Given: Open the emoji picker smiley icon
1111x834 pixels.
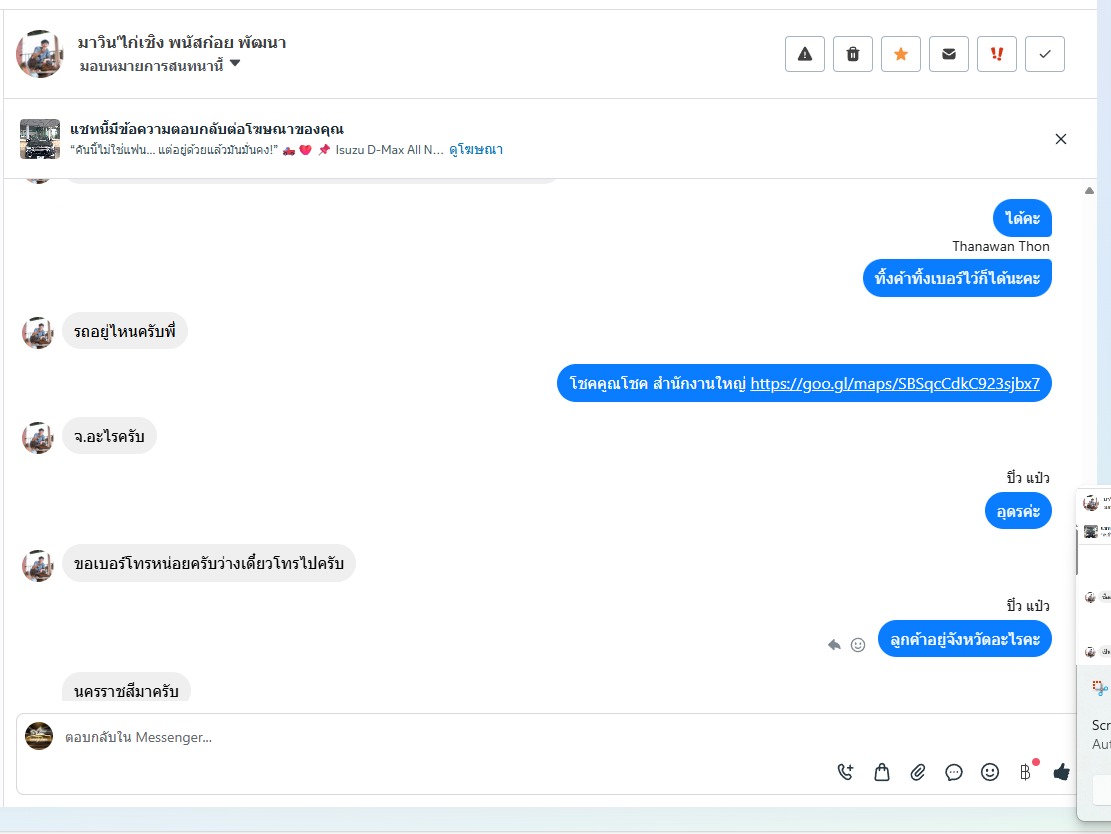Looking at the screenshot, I should click(990, 772).
